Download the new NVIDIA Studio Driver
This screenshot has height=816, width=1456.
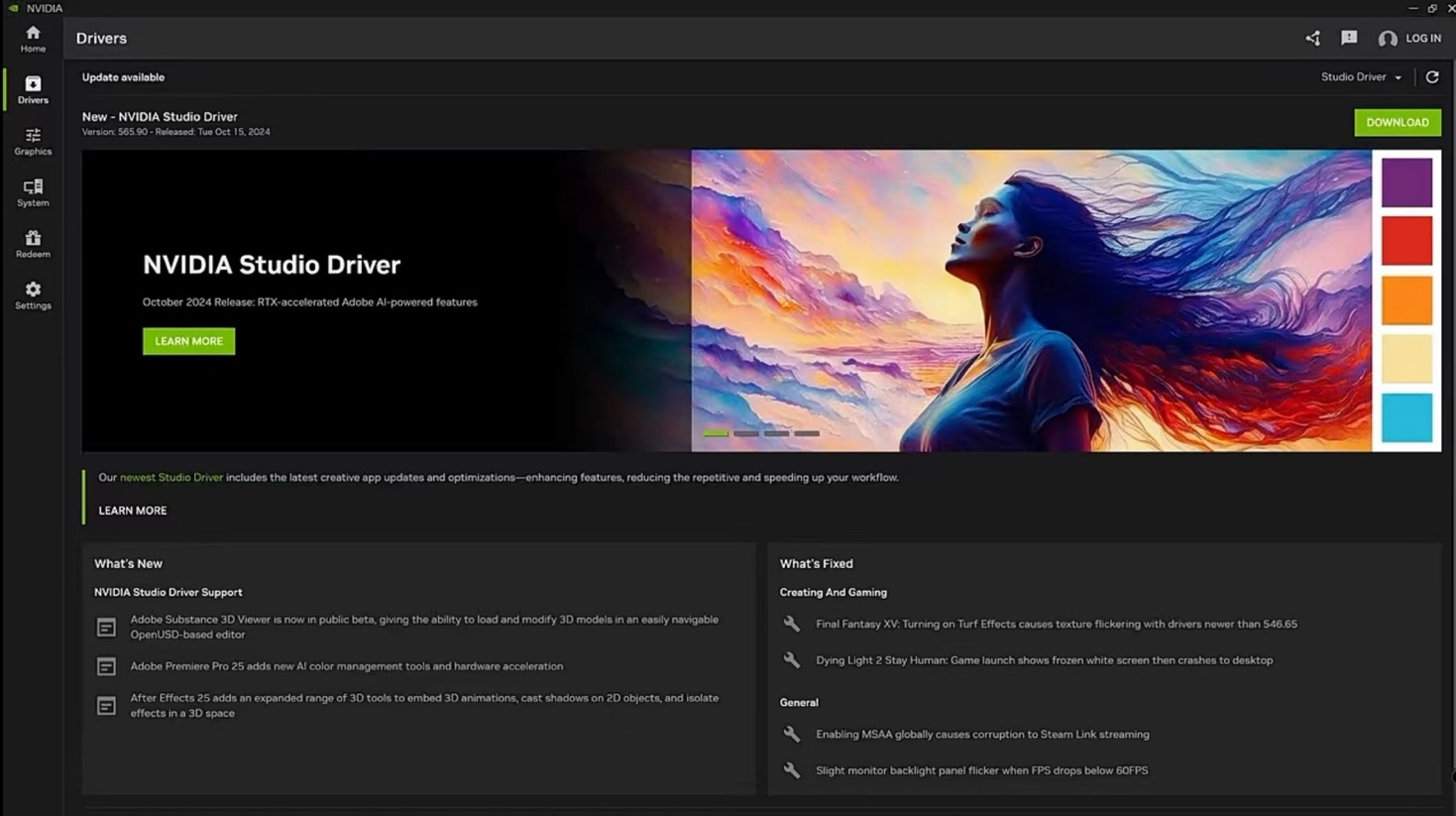(x=1397, y=122)
